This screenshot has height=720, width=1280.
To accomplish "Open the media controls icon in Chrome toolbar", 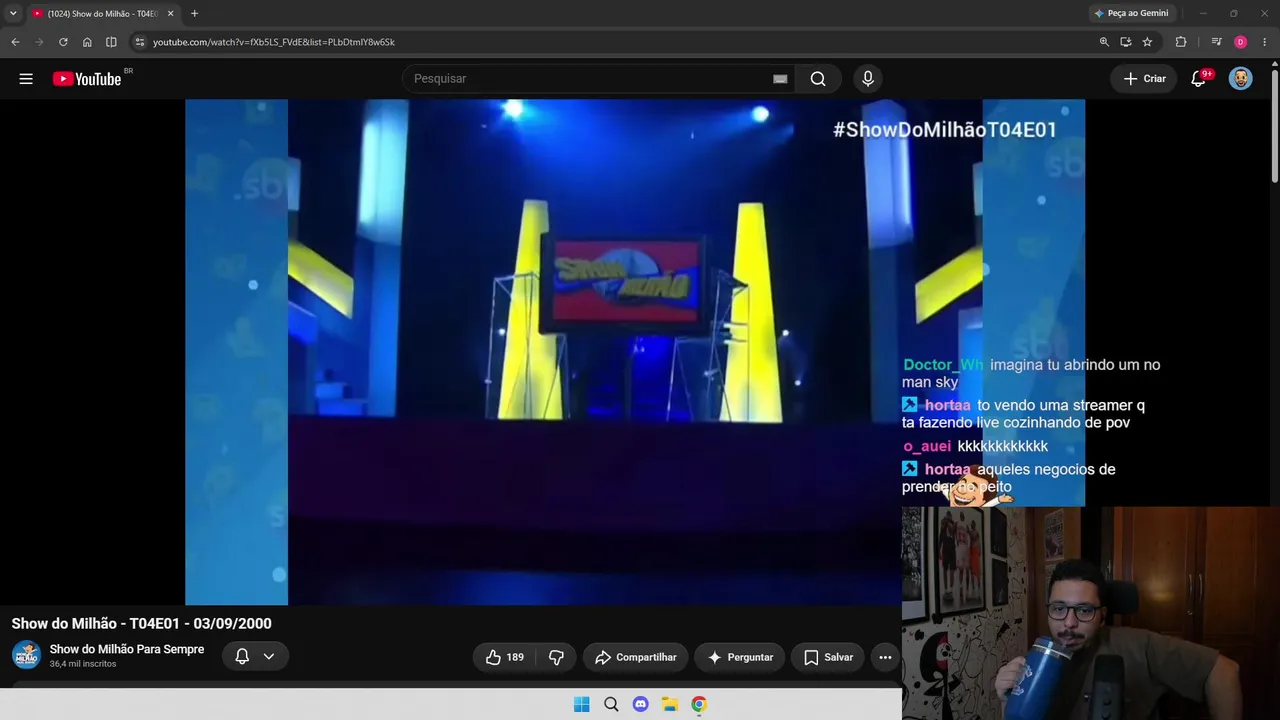I will (1216, 42).
